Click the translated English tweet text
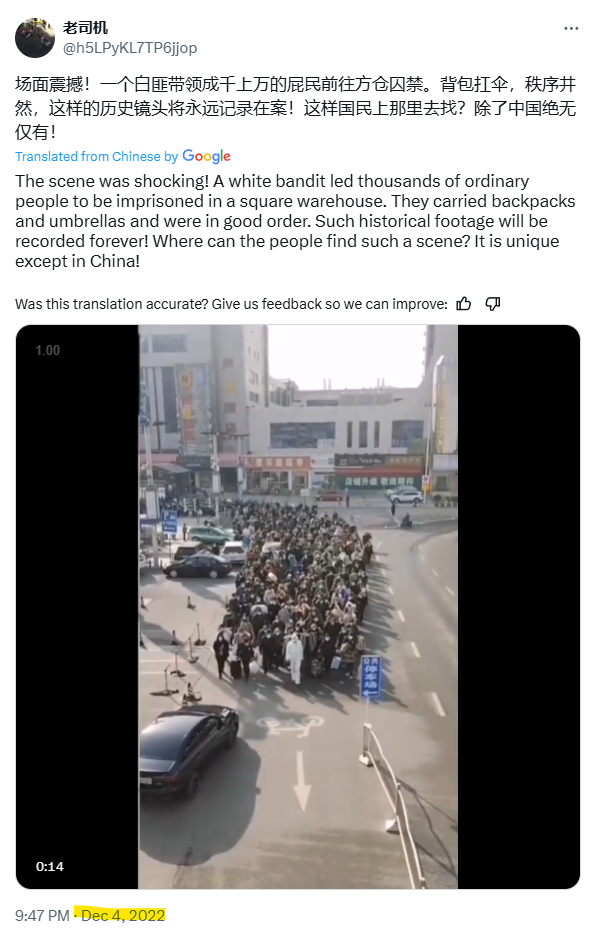The width and height of the screenshot is (596, 942). click(296, 221)
